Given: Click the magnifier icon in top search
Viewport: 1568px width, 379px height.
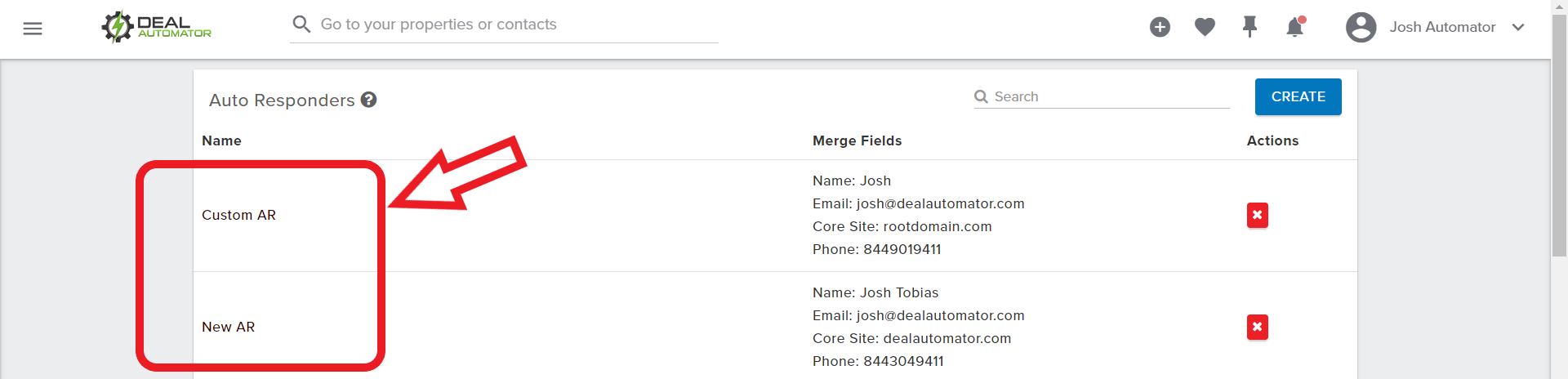Looking at the screenshot, I should click(301, 25).
